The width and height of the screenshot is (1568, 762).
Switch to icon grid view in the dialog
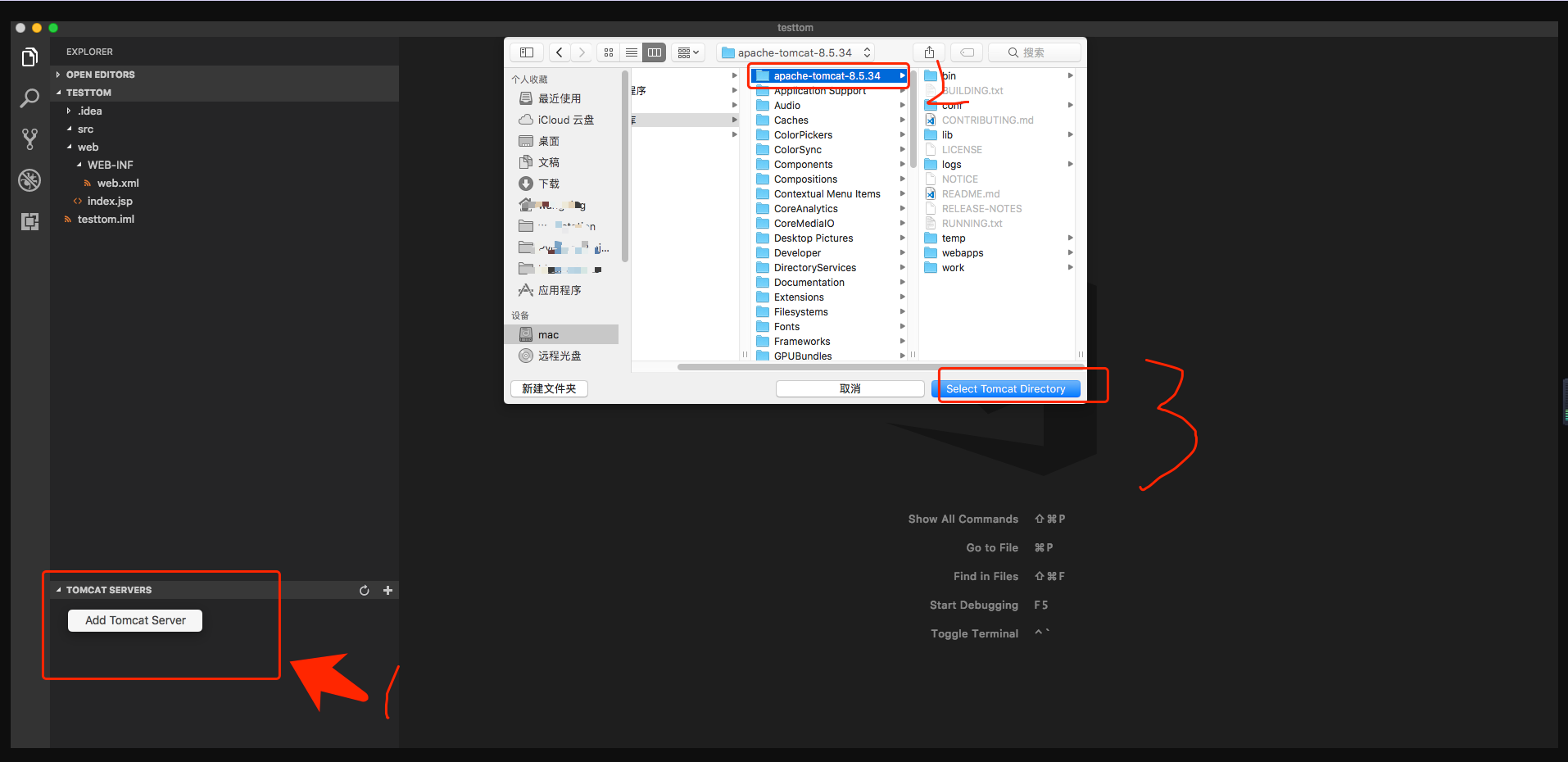tap(608, 52)
